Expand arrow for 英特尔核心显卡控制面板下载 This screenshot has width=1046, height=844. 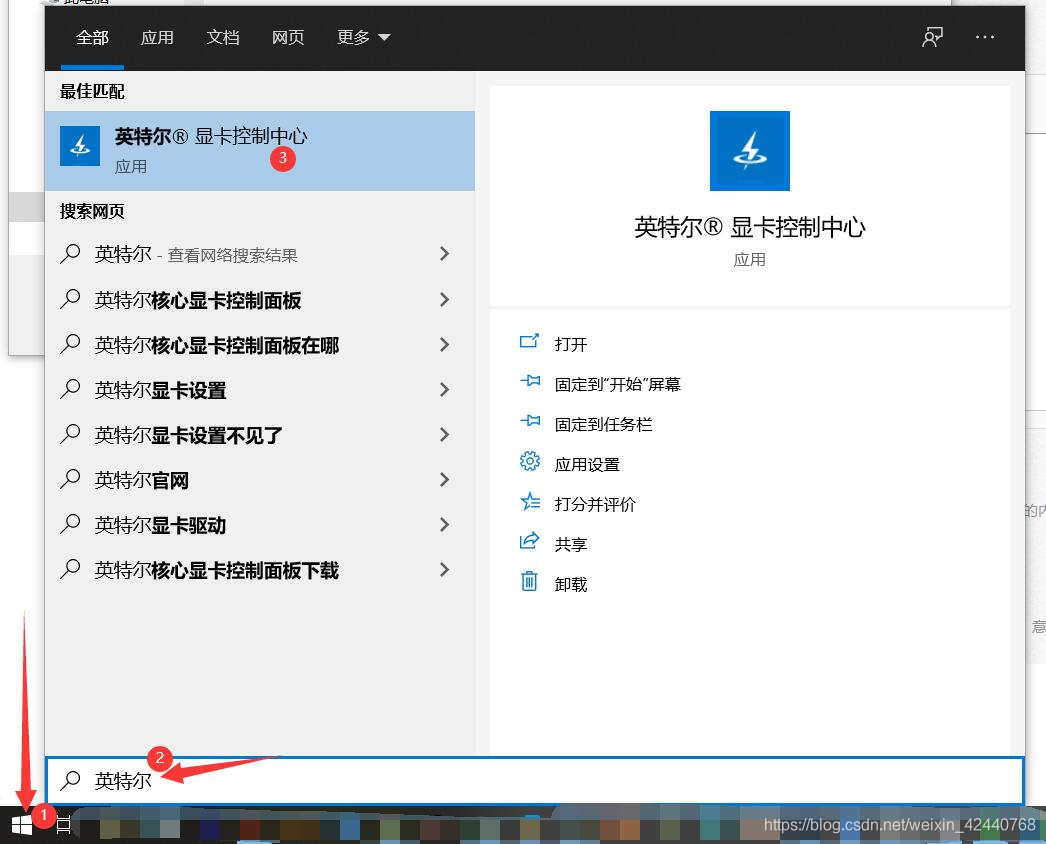(x=445, y=569)
